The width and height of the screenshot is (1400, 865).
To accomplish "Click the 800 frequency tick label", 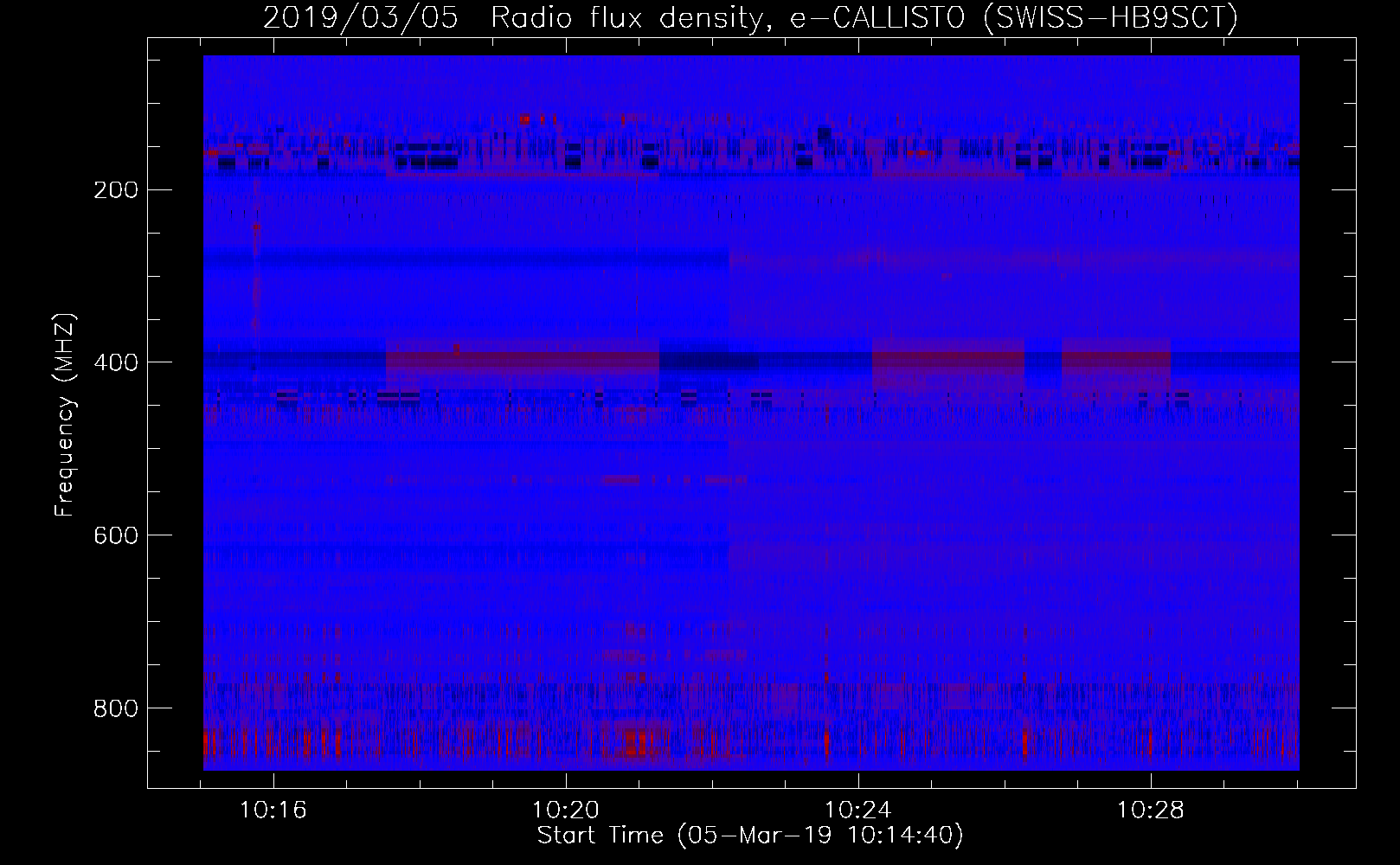I will (x=115, y=708).
